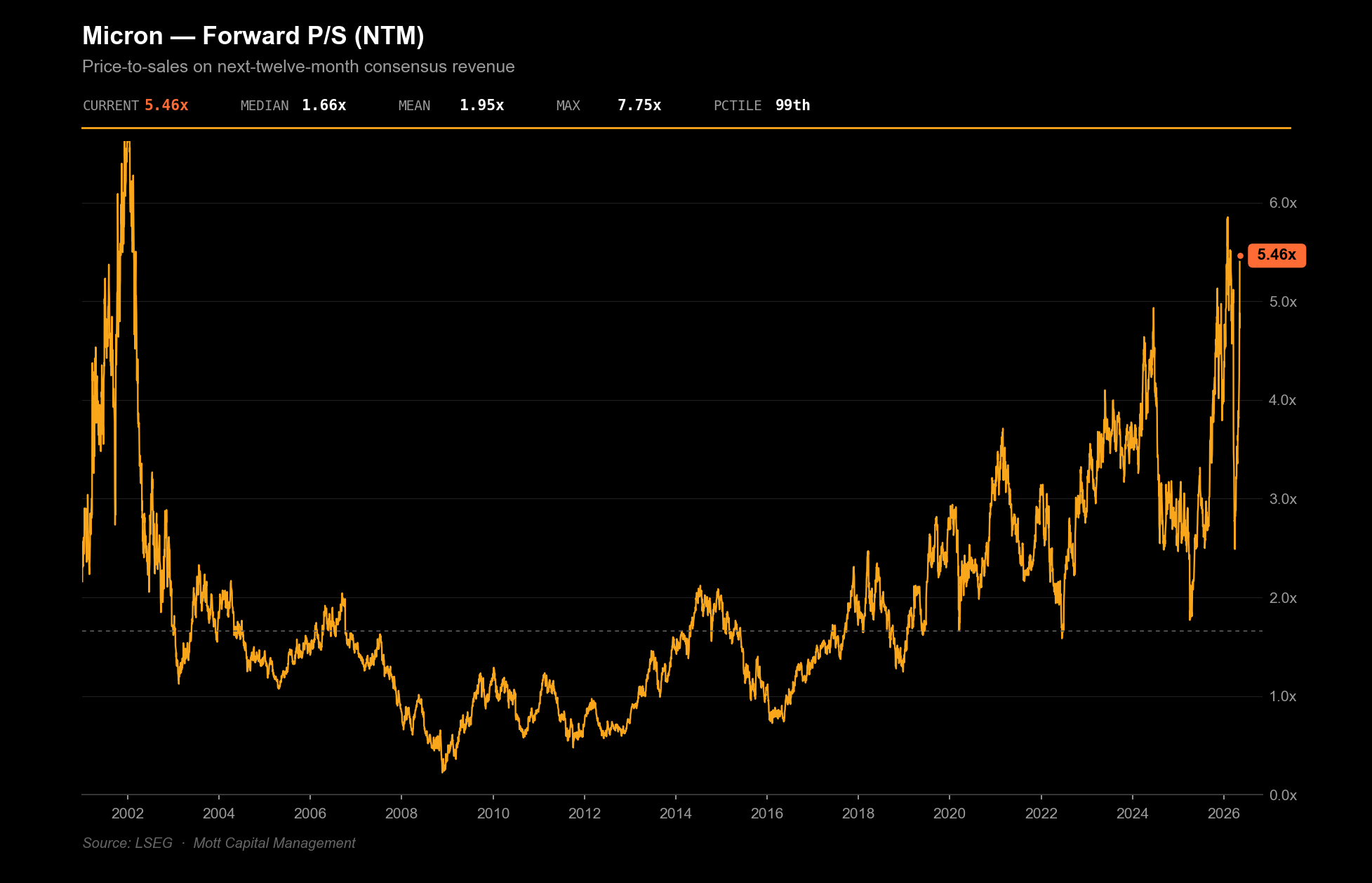Image resolution: width=1372 pixels, height=883 pixels.
Task: Select the subtitle about next-twelve-month consensus revenue
Action: click(298, 67)
